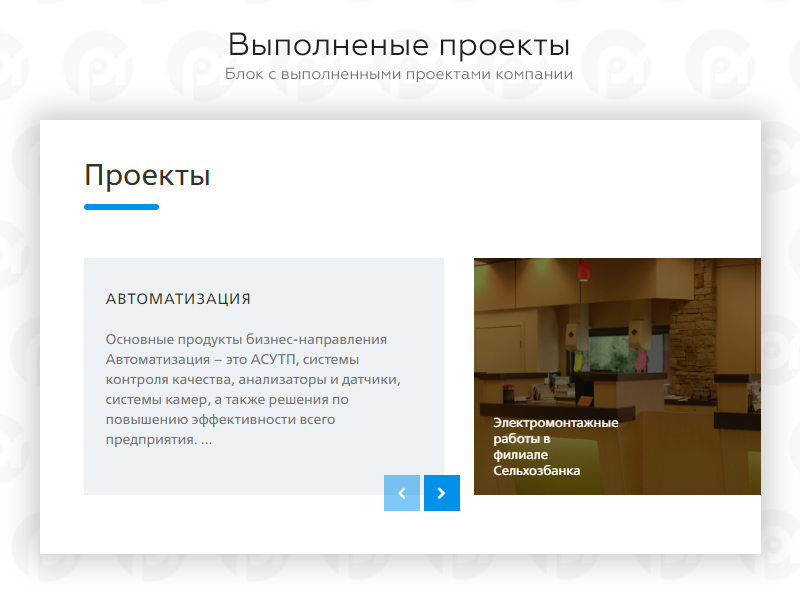
Task: Click the next slide arrow button
Action: tap(441, 493)
